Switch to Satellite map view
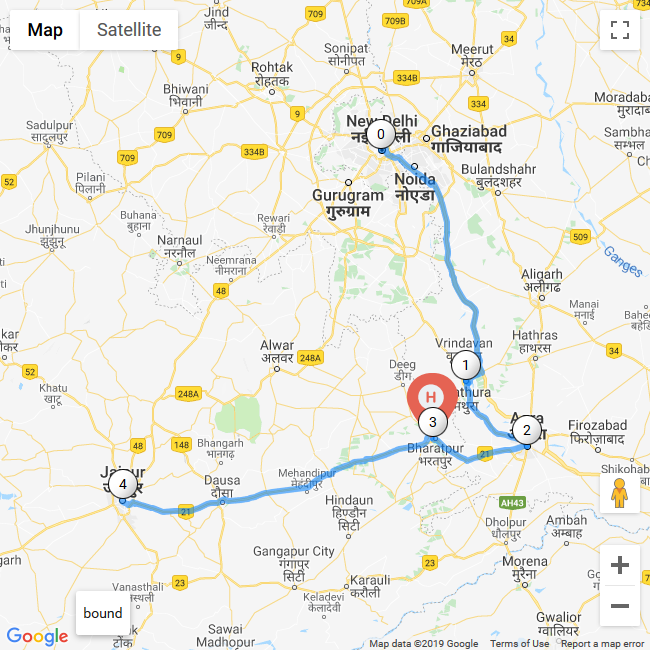Viewport: 650px width, 650px height. (x=129, y=30)
